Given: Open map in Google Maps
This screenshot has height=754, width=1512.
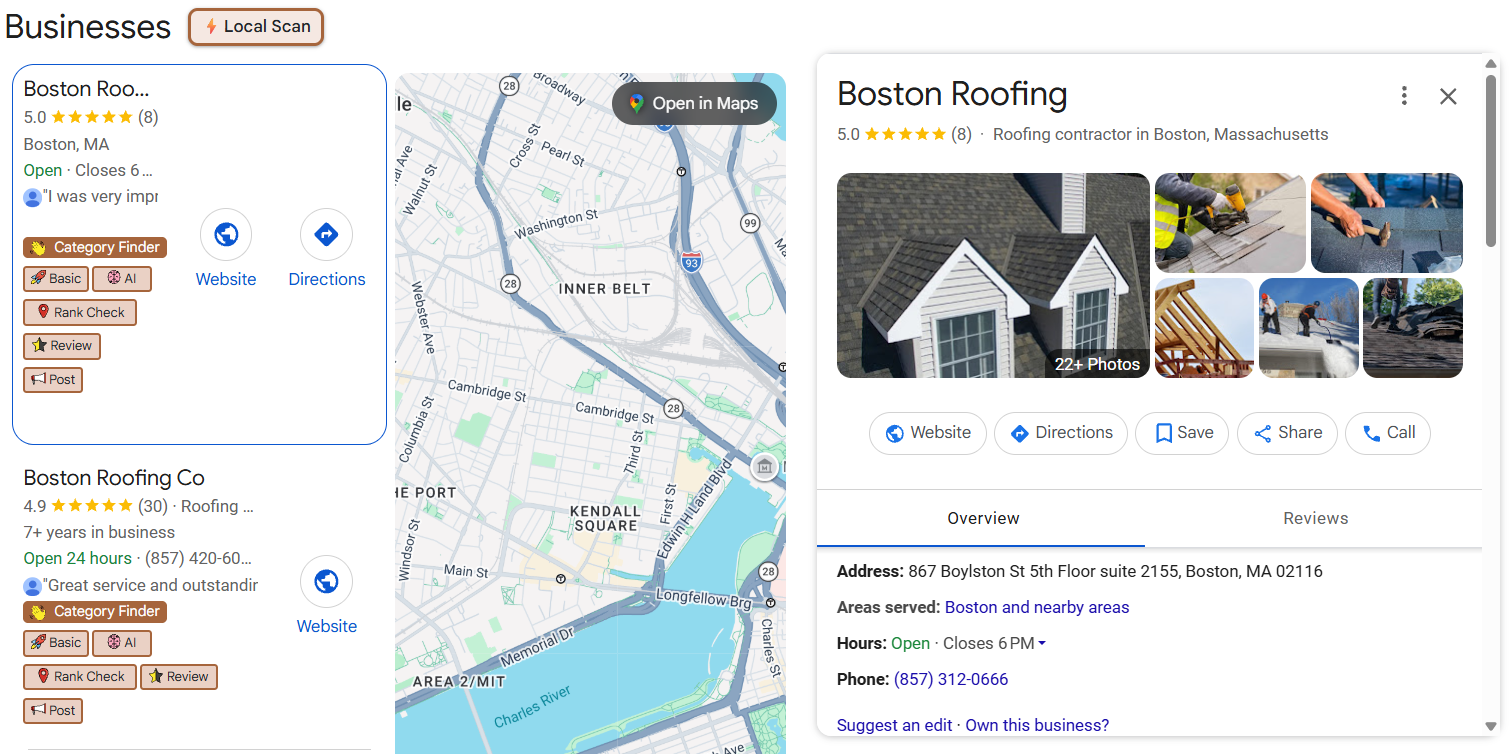Looking at the screenshot, I should (694, 103).
